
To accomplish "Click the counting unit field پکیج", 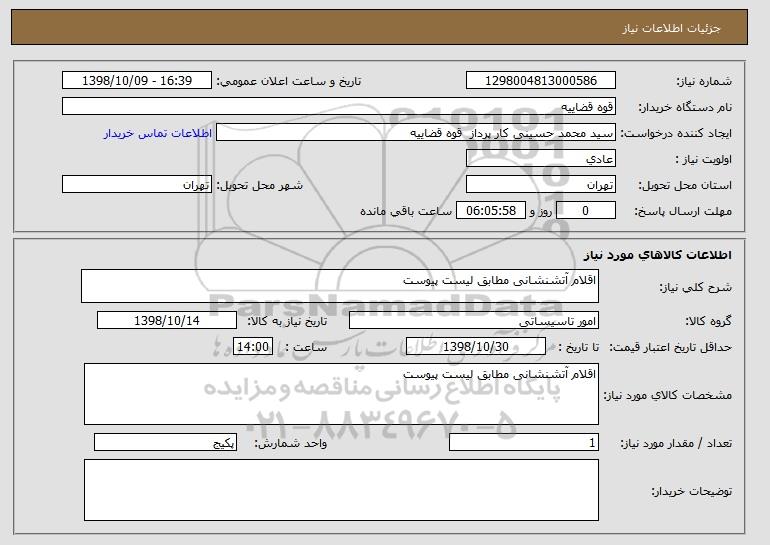I will 165,442.
